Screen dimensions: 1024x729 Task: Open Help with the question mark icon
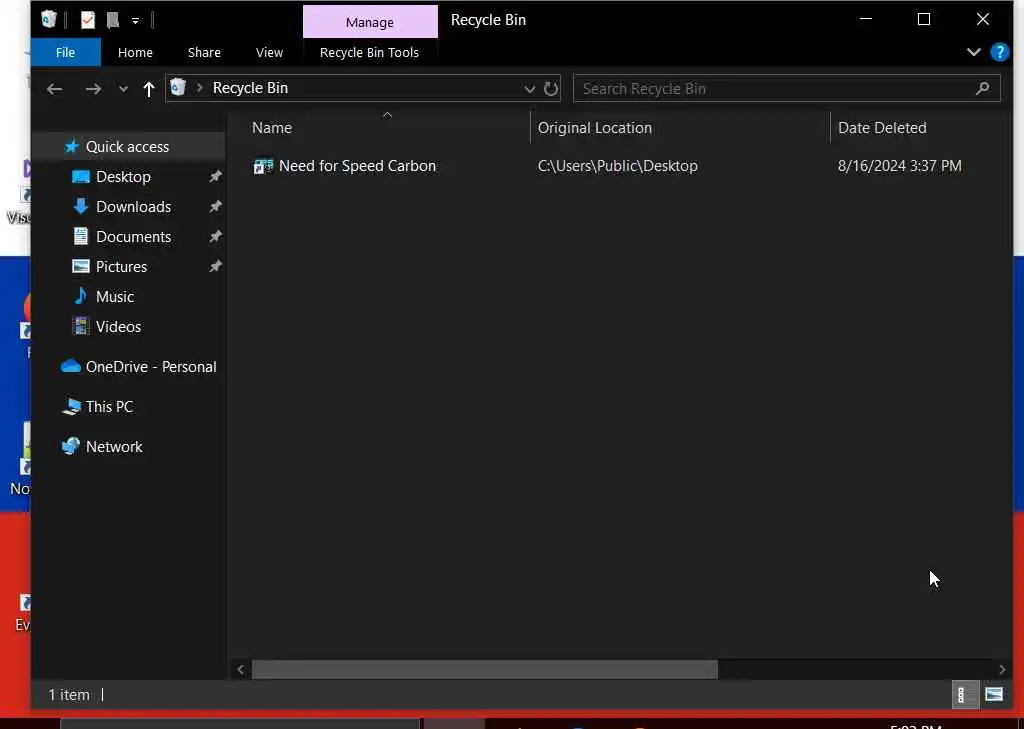(999, 52)
